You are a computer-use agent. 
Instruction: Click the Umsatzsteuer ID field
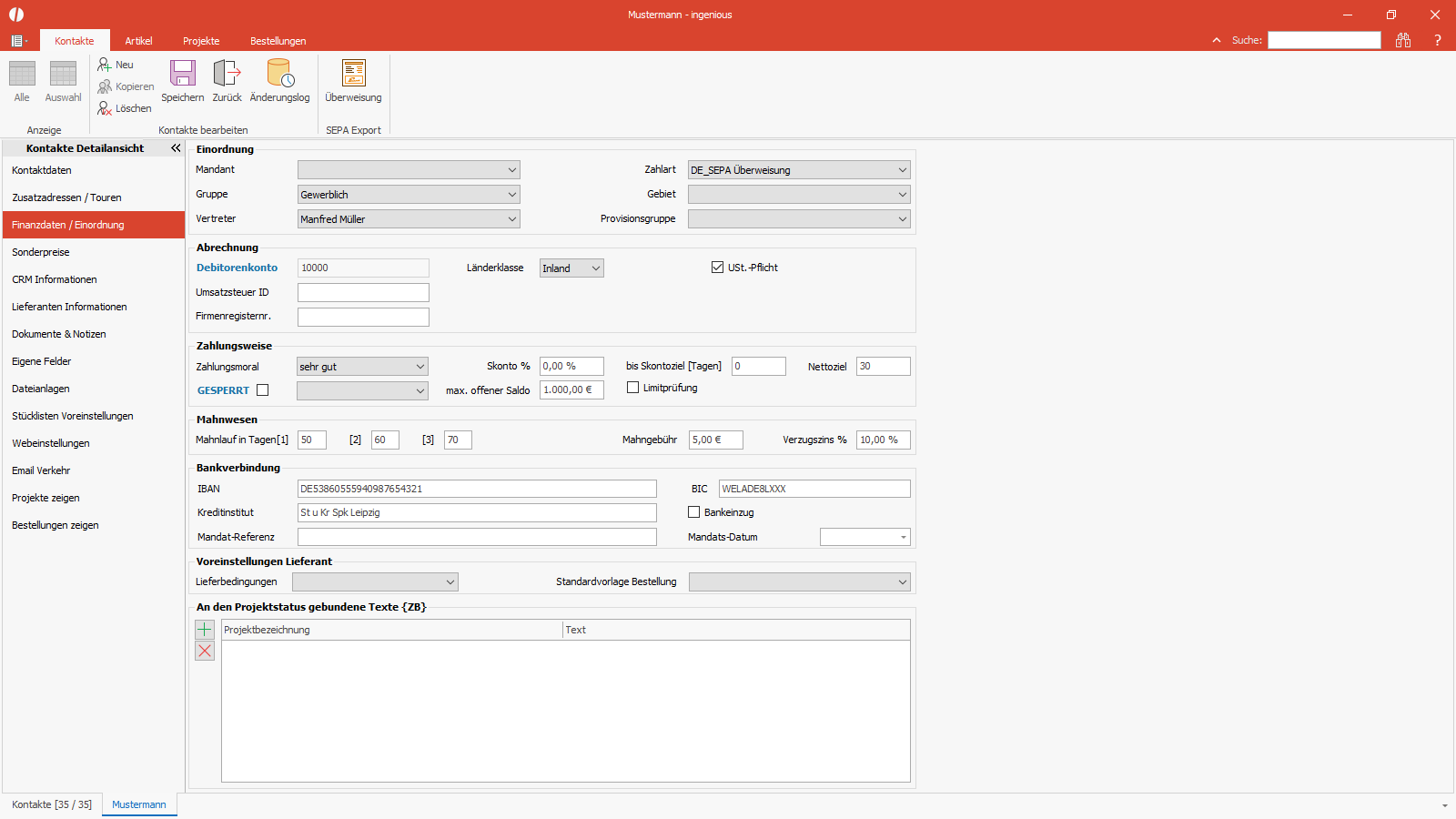tap(363, 292)
